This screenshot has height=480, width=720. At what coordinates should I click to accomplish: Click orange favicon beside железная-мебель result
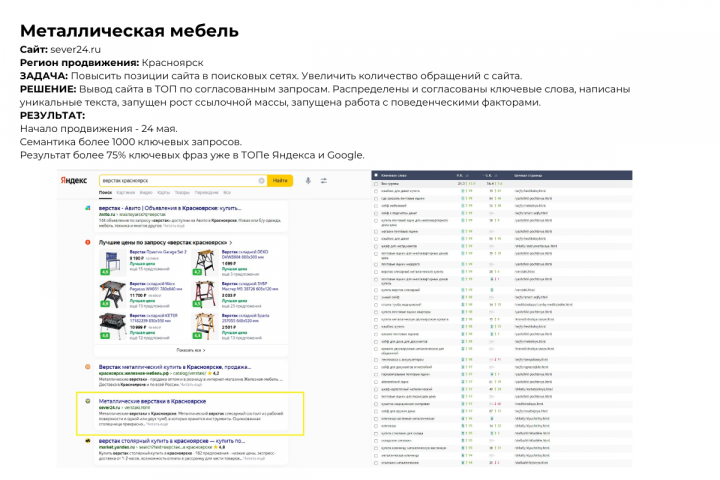tap(88, 367)
